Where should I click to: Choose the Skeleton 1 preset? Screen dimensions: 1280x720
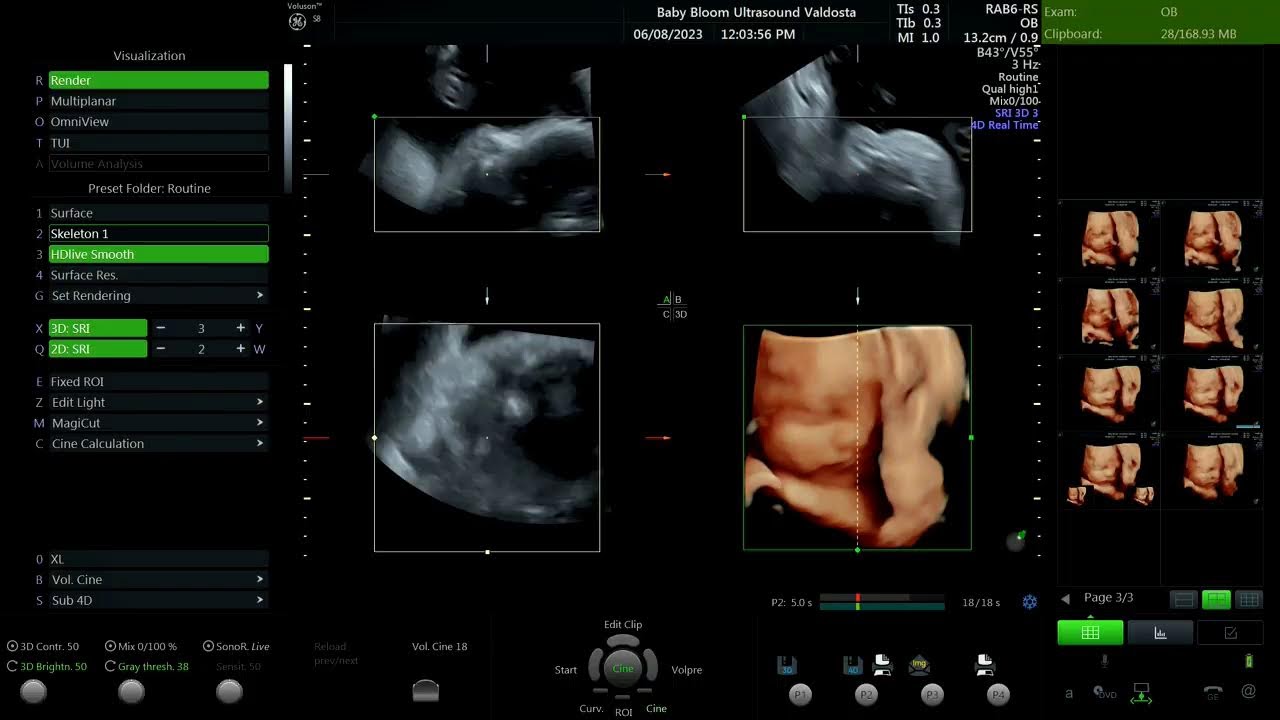coord(158,233)
